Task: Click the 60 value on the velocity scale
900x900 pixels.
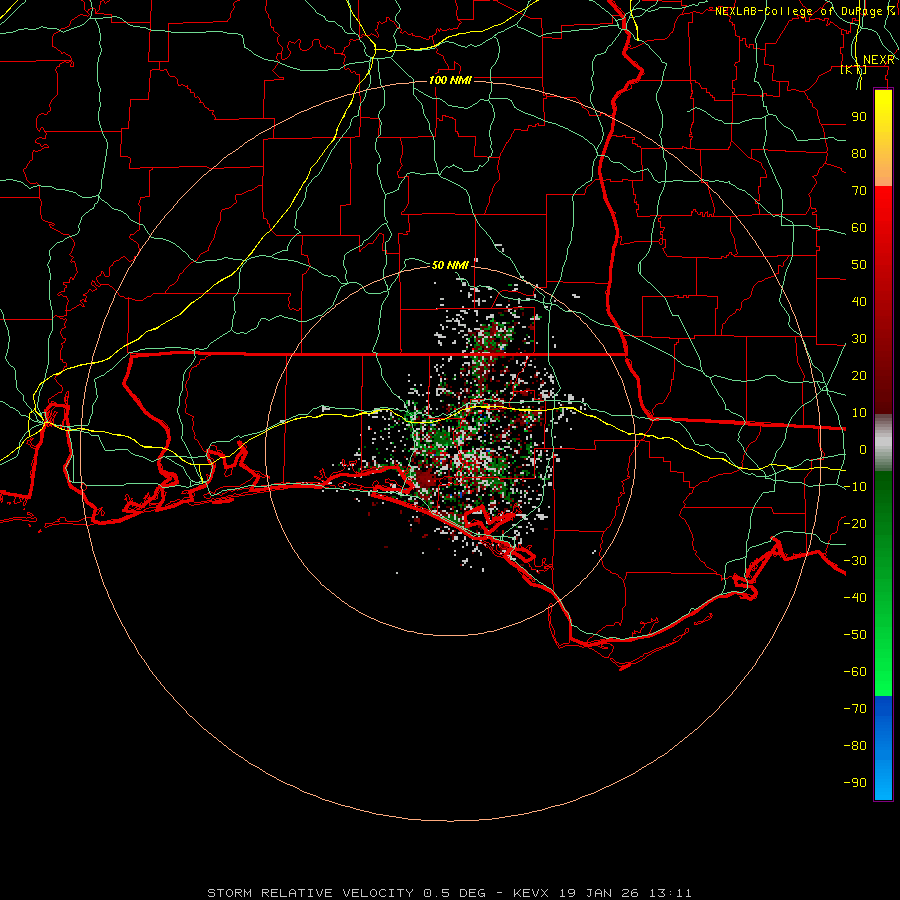Action: (859, 228)
